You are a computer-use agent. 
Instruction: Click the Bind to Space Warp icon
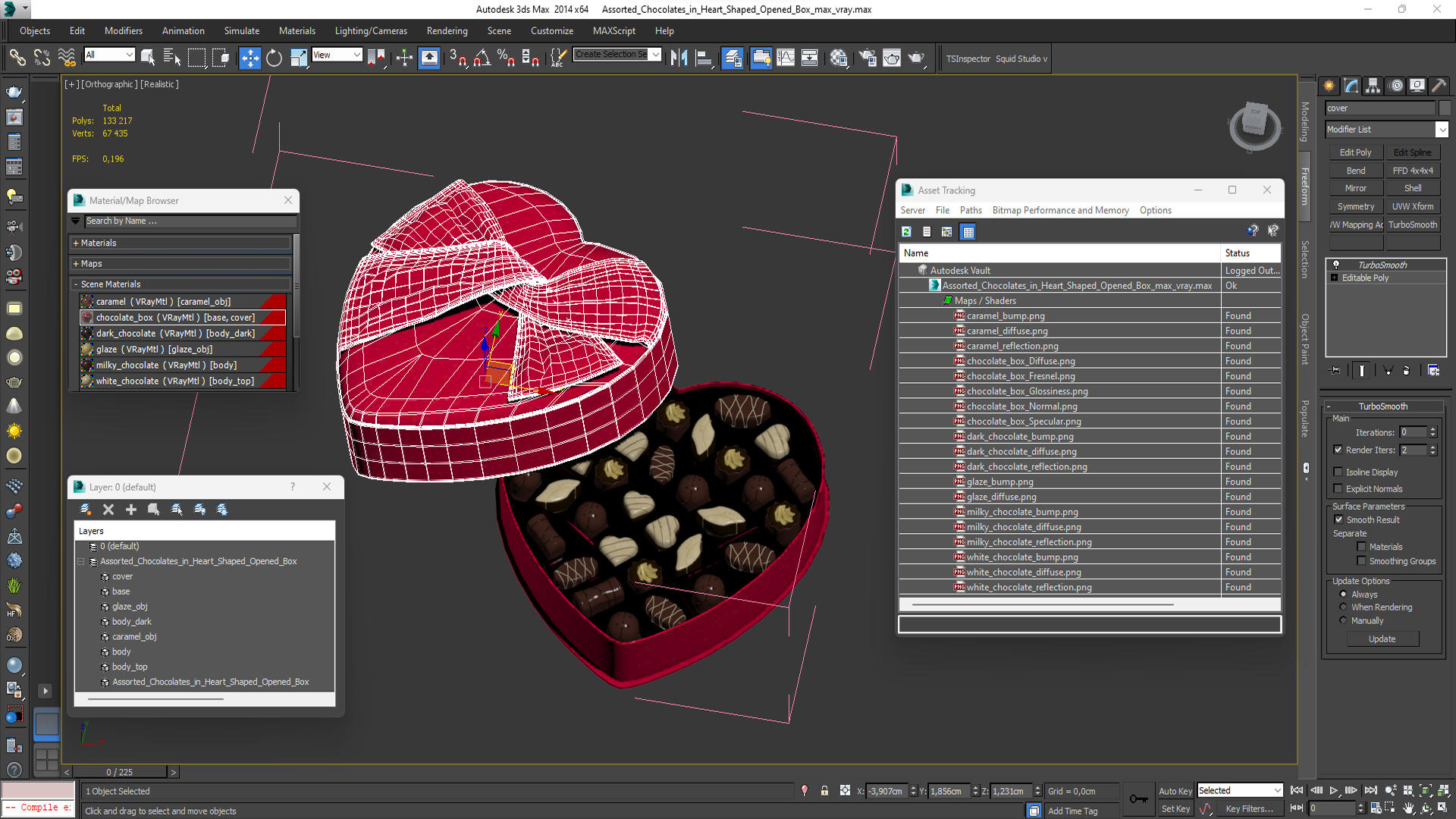67,58
